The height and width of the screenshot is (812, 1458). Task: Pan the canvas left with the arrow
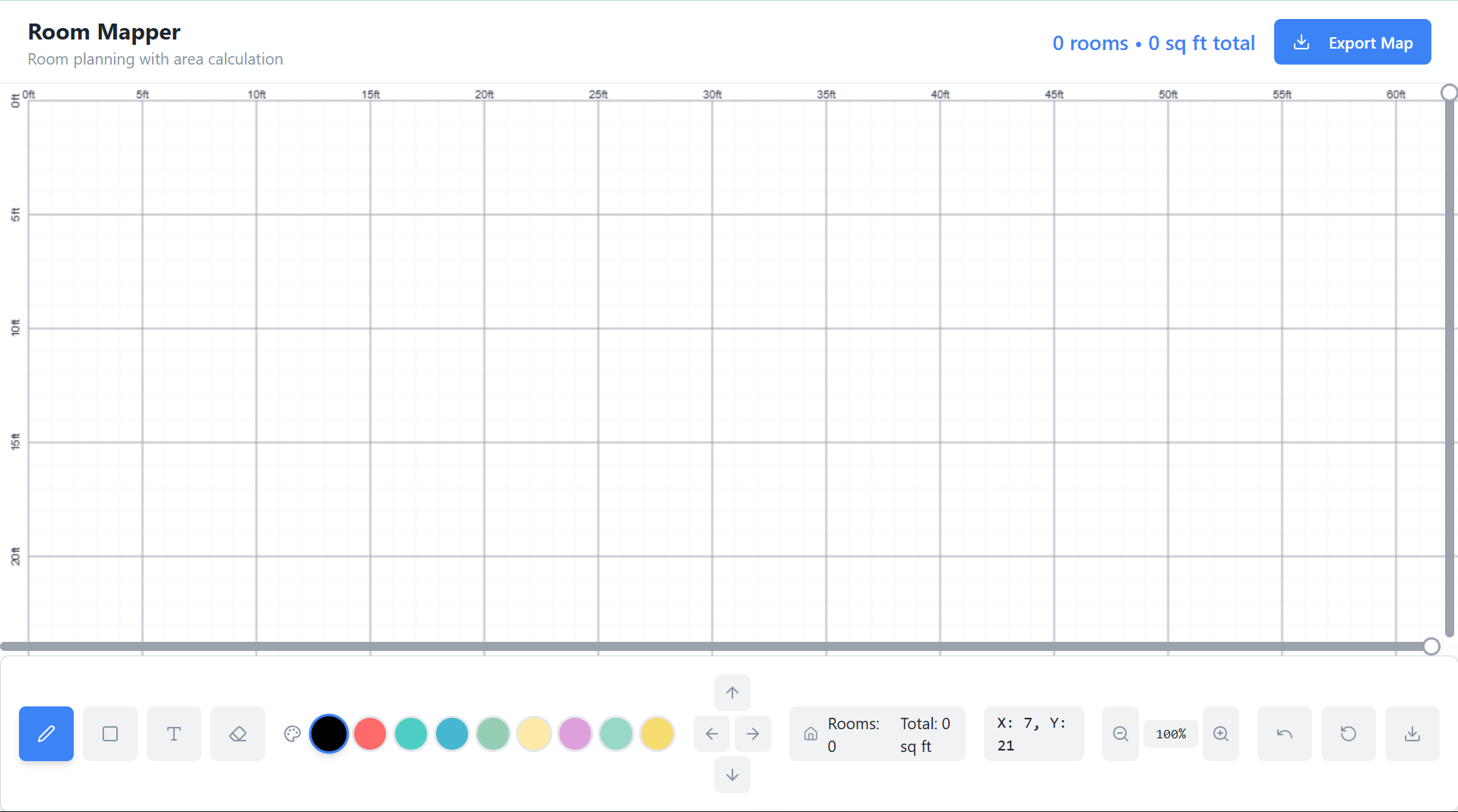711,733
